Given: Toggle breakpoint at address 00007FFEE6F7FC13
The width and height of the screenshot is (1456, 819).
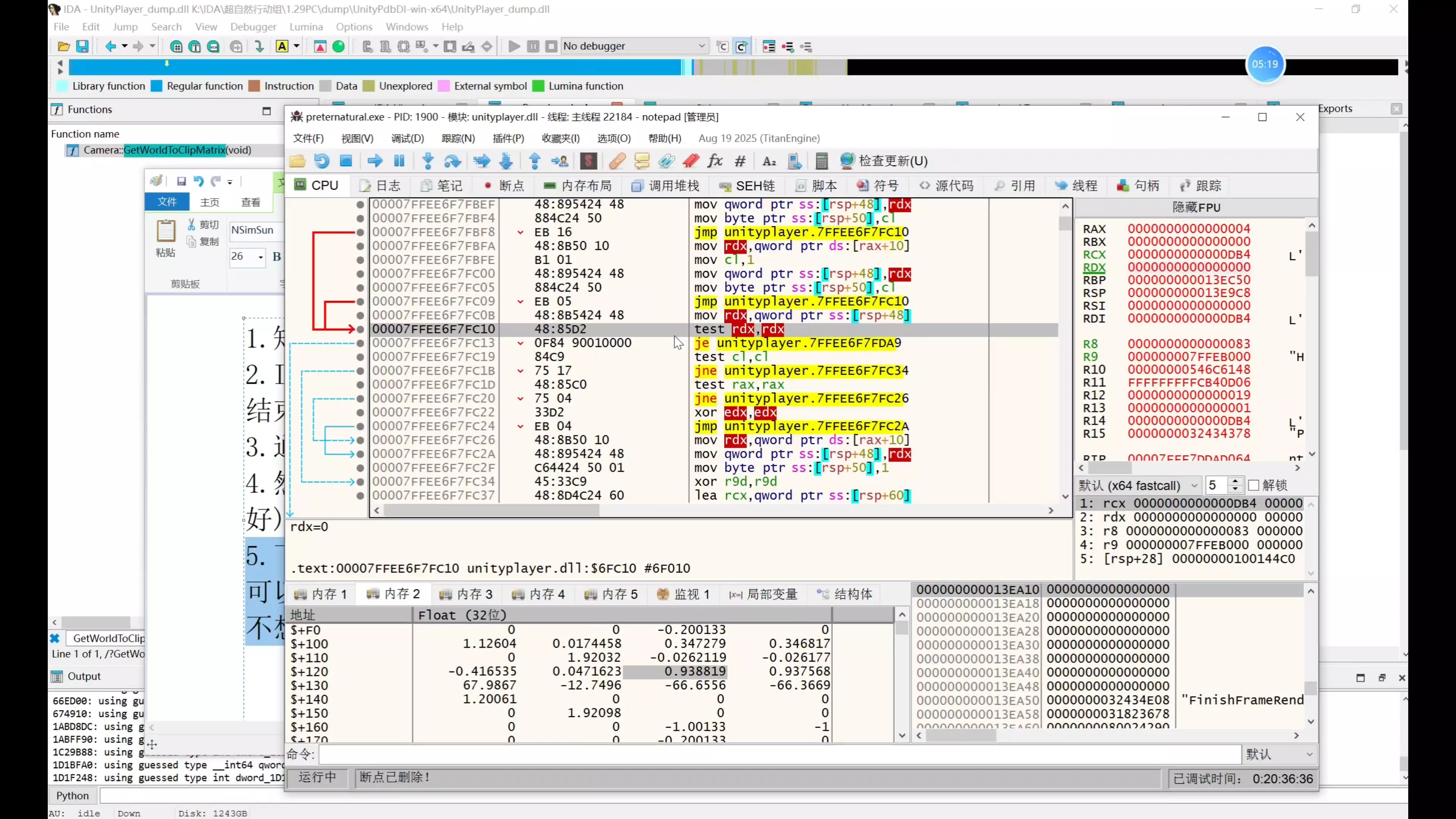Looking at the screenshot, I should pyautogui.click(x=360, y=343).
